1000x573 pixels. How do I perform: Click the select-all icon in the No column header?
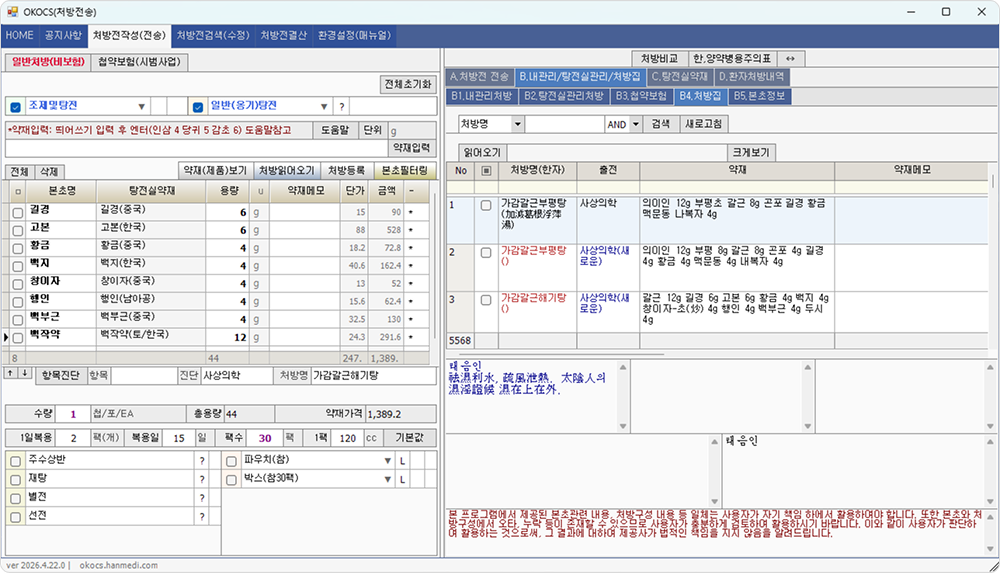coord(486,170)
